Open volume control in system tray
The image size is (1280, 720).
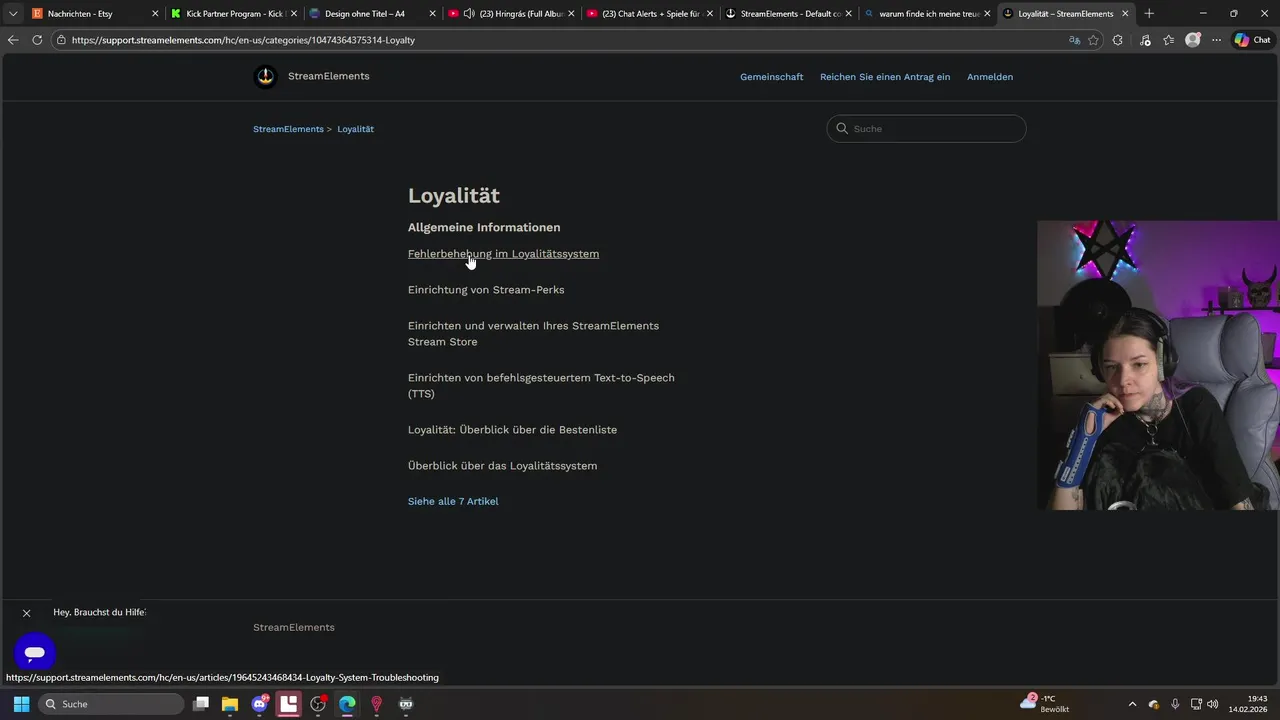tap(1213, 704)
